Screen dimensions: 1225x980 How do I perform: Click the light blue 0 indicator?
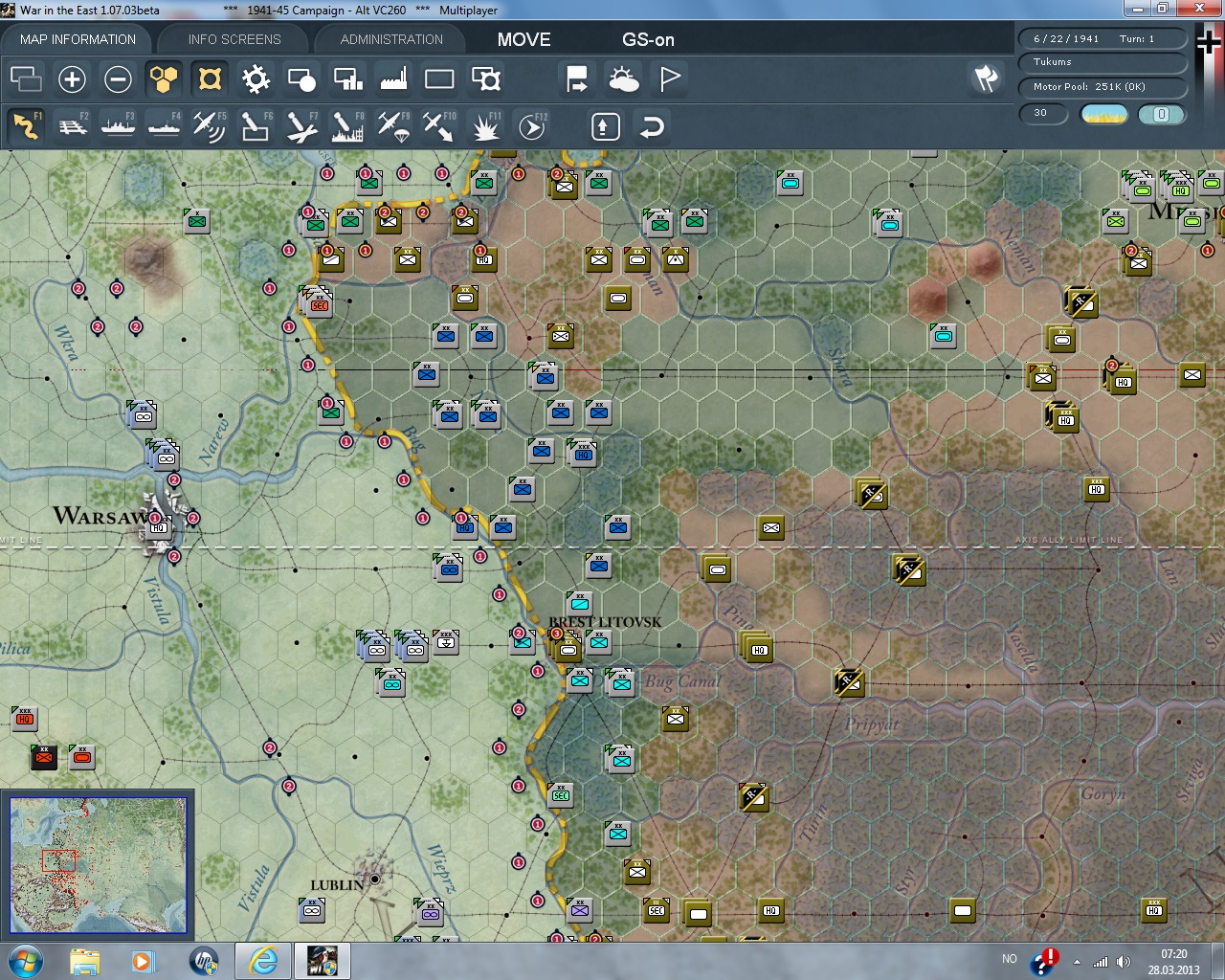click(x=1161, y=114)
